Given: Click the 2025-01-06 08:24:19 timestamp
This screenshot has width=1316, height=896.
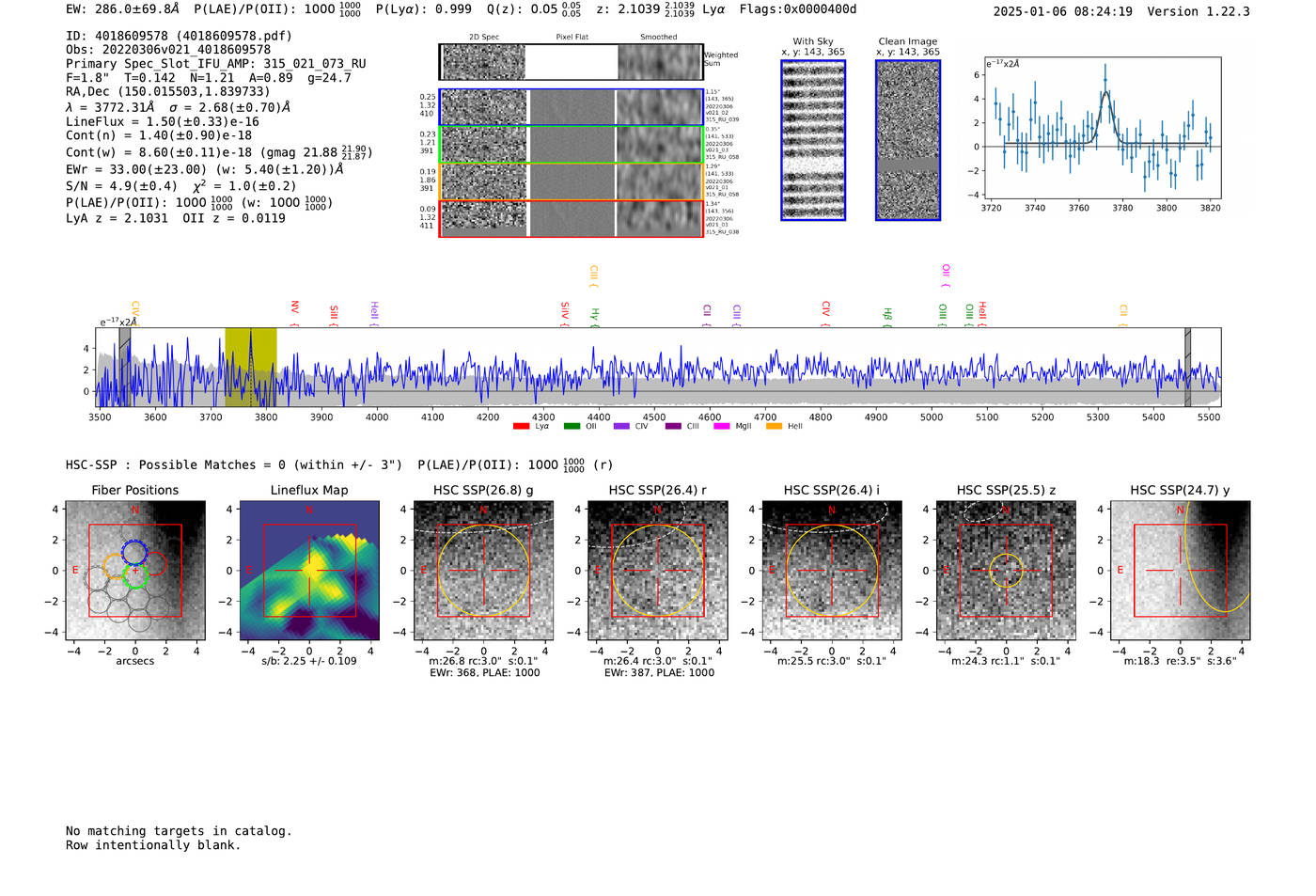Looking at the screenshot, I should point(1062,11).
